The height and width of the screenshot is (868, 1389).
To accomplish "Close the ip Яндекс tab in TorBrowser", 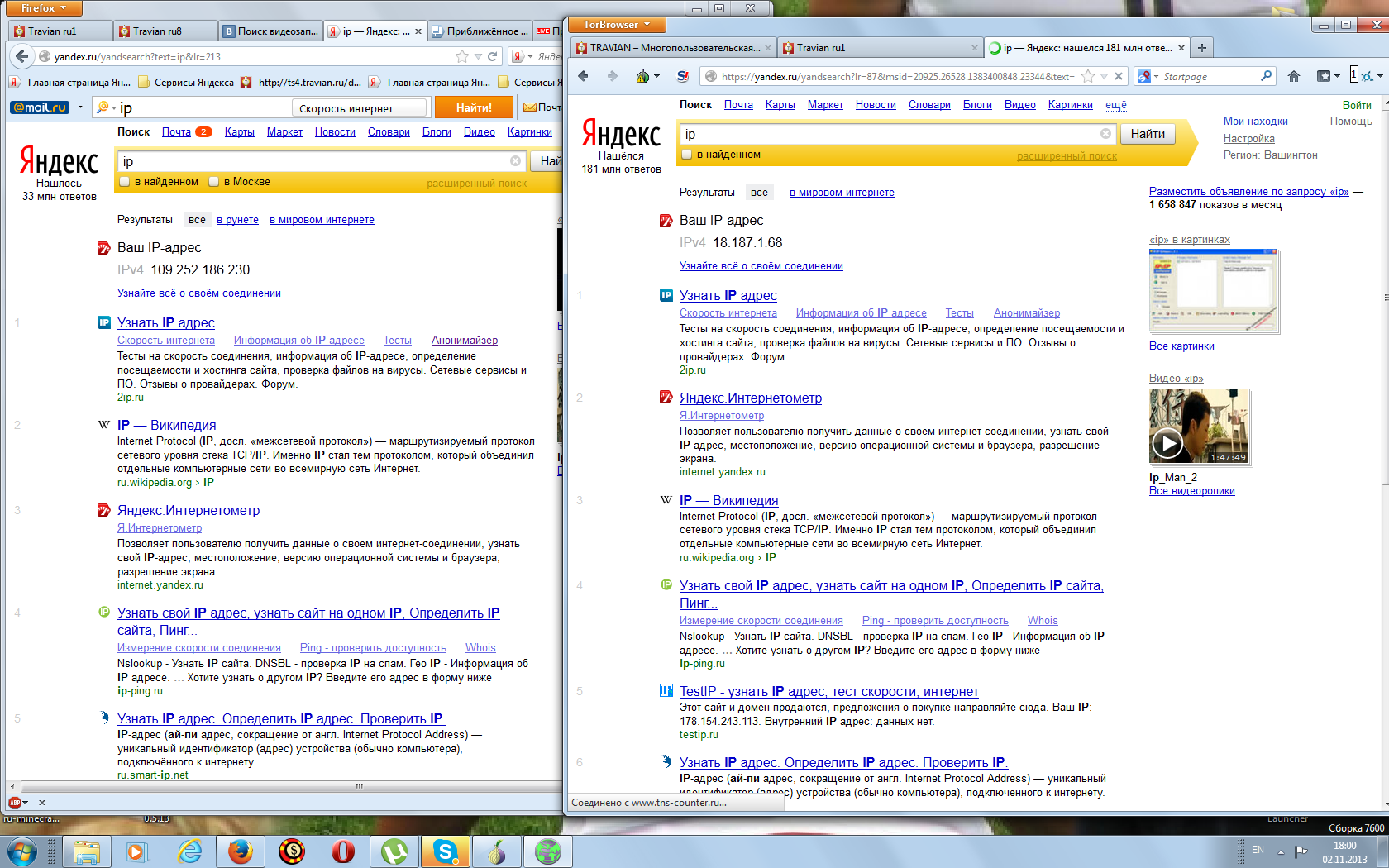I will 1181,48.
